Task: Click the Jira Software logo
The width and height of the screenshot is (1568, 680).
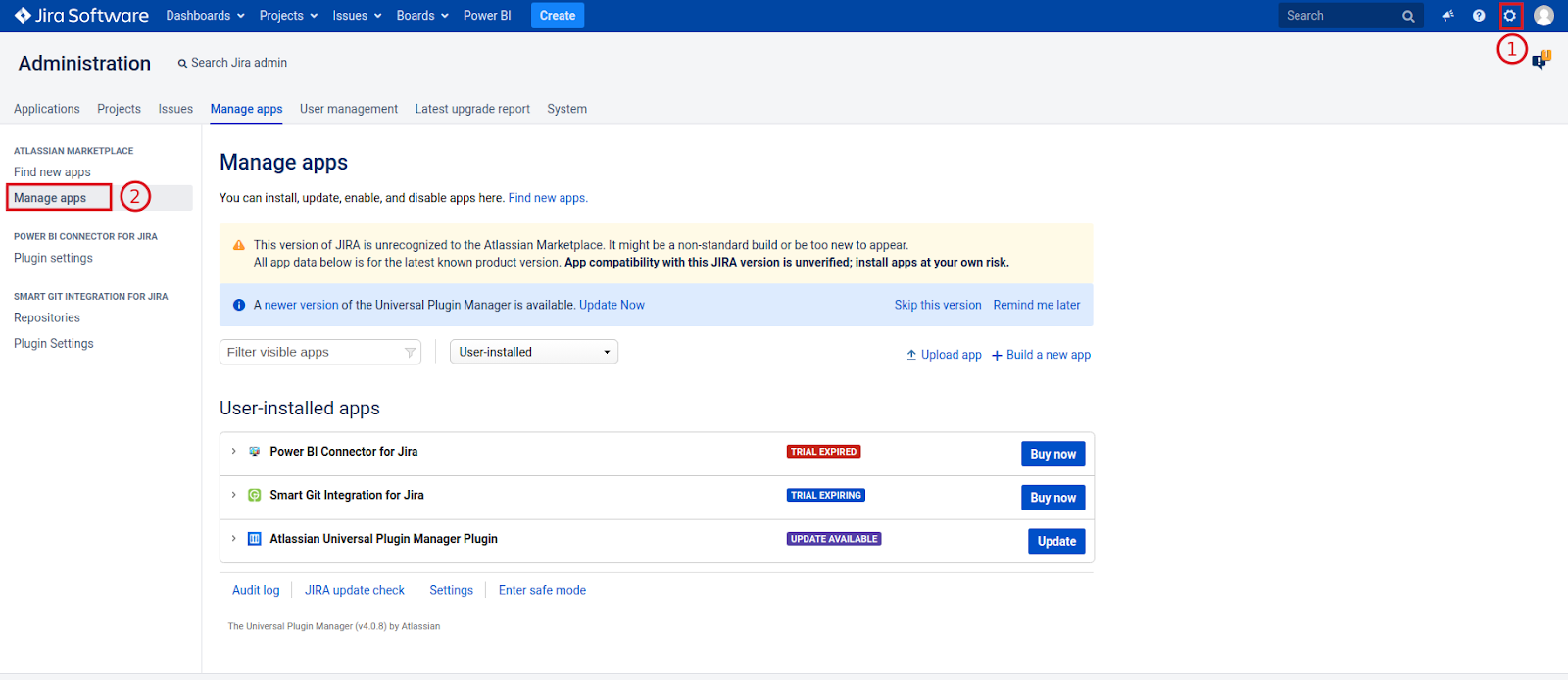Action: pyautogui.click(x=81, y=16)
